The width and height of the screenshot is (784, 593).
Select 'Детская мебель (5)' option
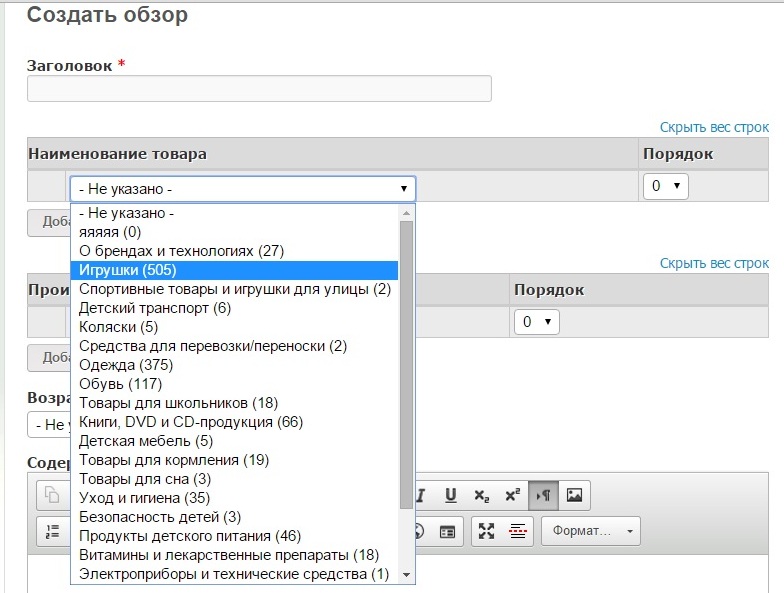click(x=235, y=441)
